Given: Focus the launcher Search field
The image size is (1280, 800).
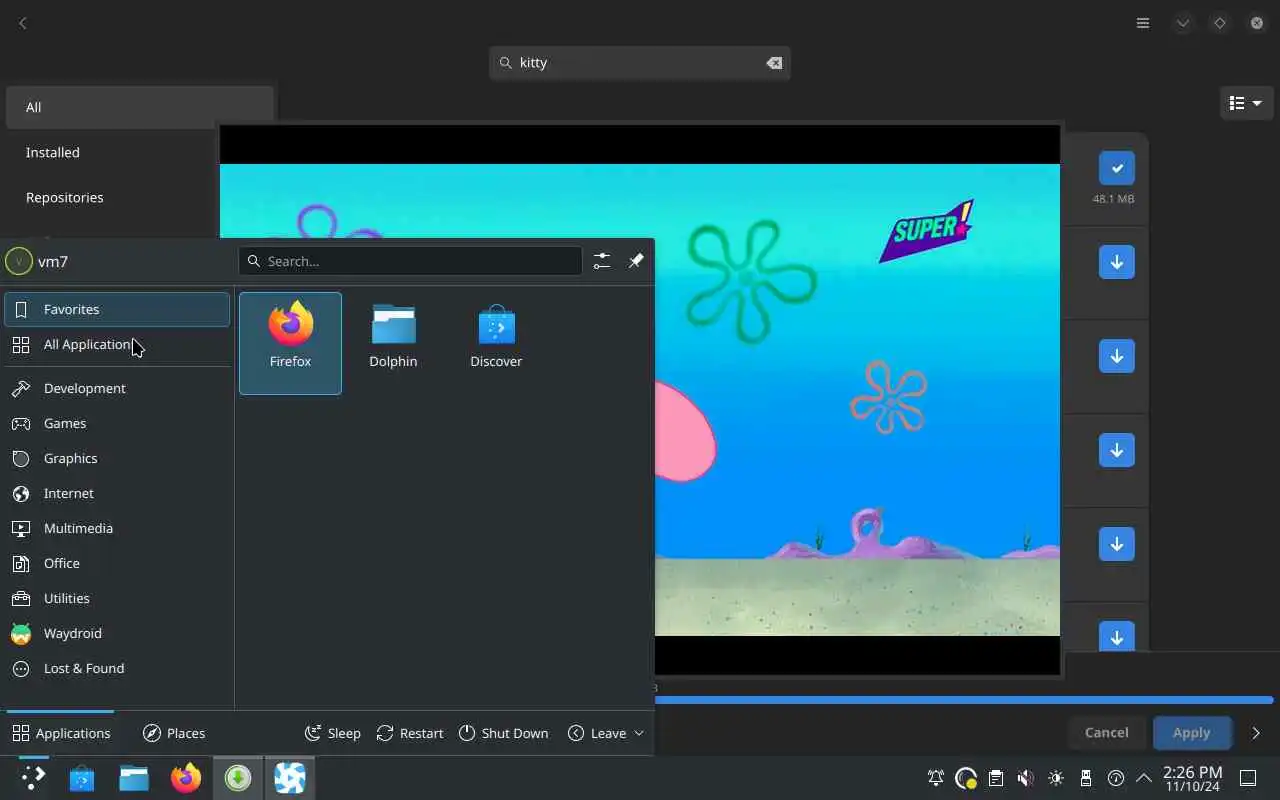Looking at the screenshot, I should coord(410,261).
